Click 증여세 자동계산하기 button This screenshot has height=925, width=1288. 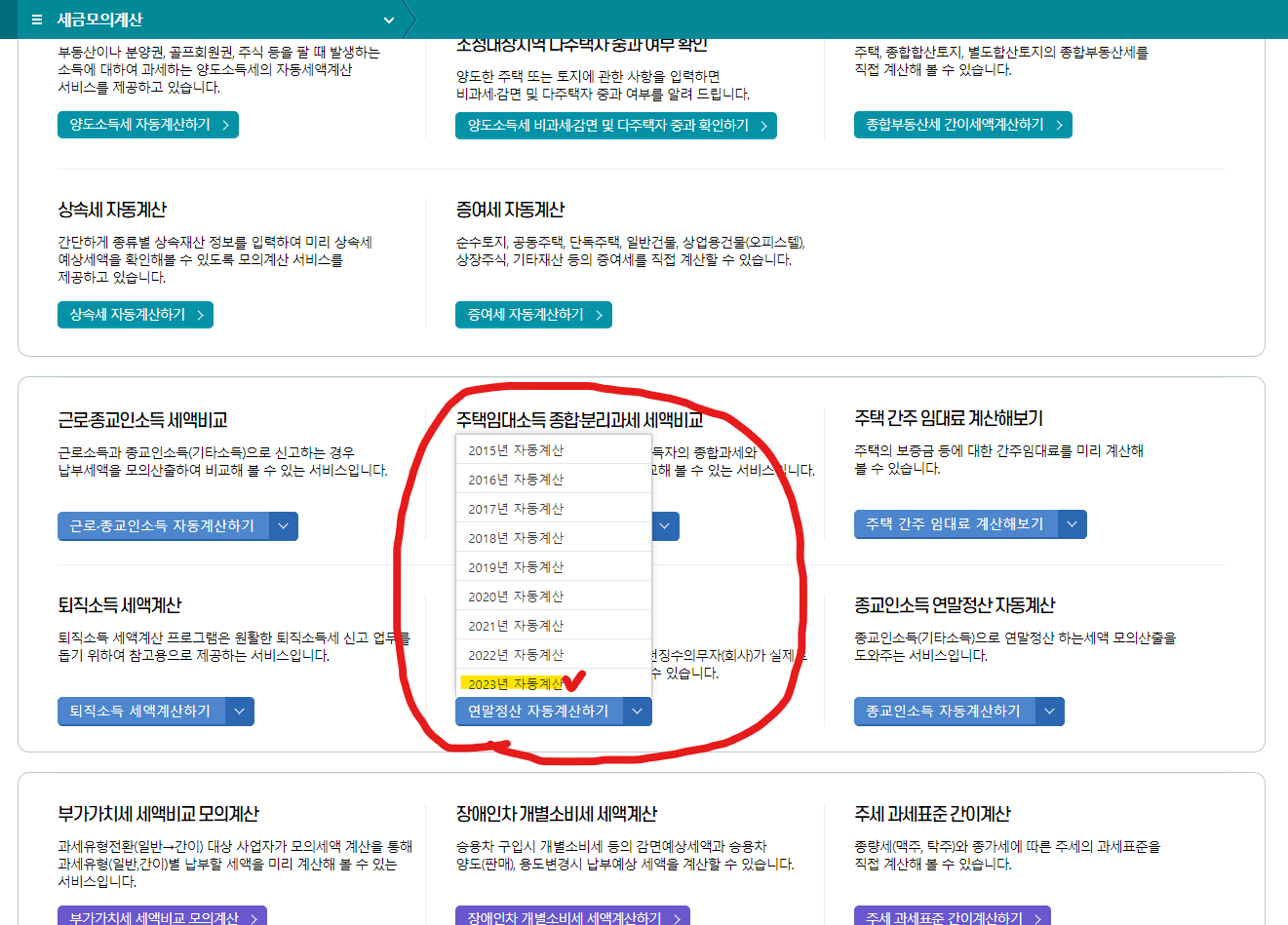coord(533,314)
